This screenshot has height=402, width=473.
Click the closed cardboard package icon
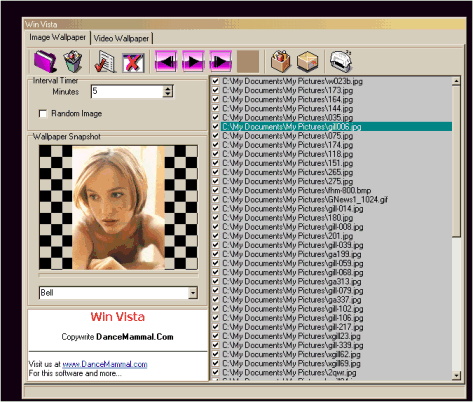pos(307,61)
